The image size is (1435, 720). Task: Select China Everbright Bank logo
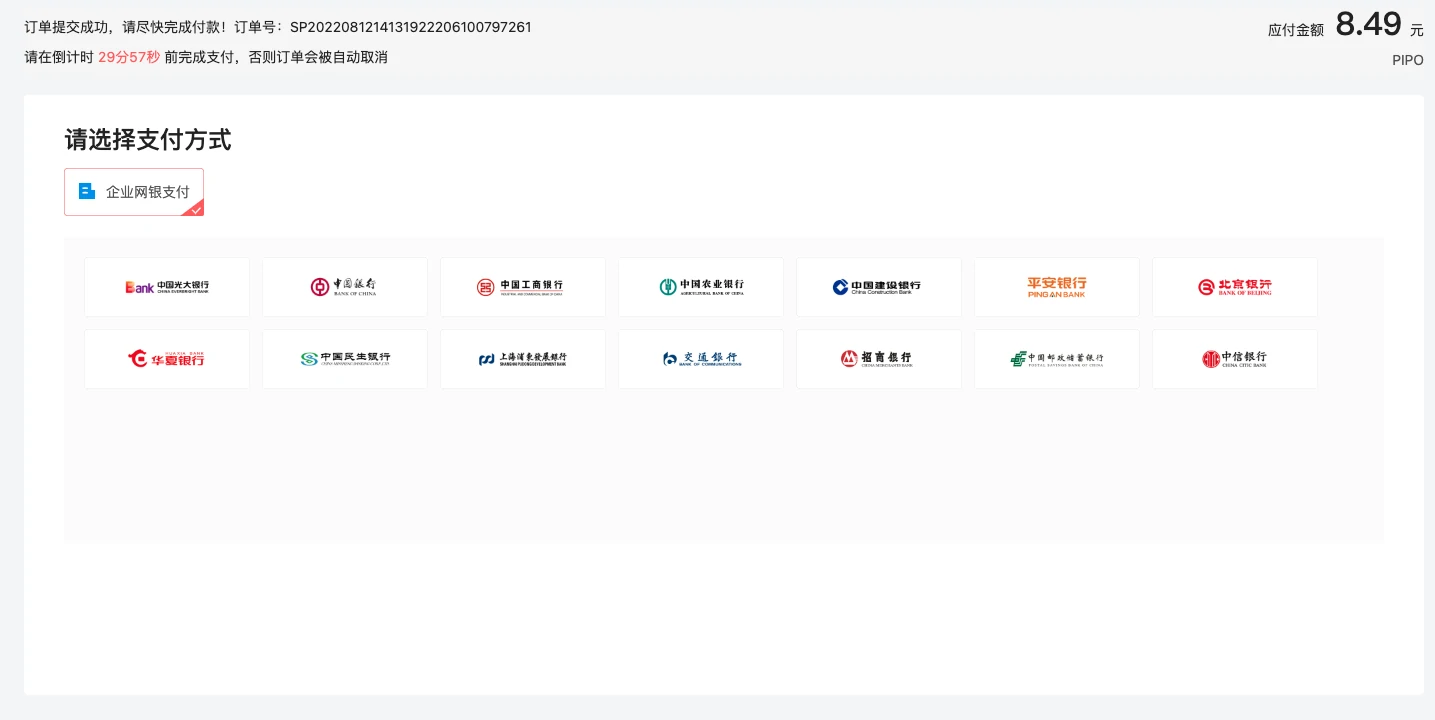pyautogui.click(x=167, y=287)
